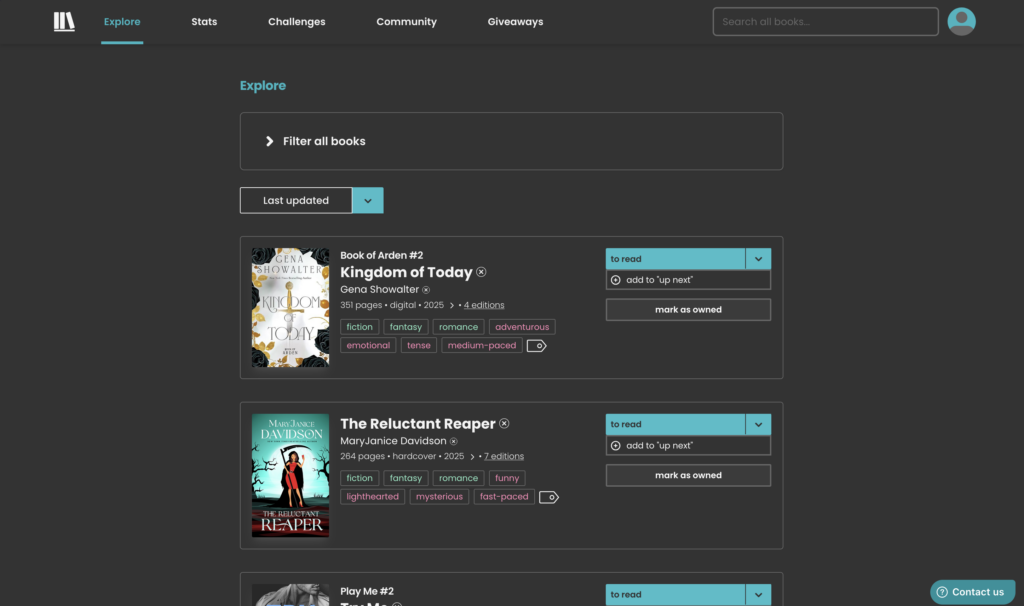Open the Challenges tab
The width and height of the screenshot is (1024, 606).
click(x=296, y=22)
